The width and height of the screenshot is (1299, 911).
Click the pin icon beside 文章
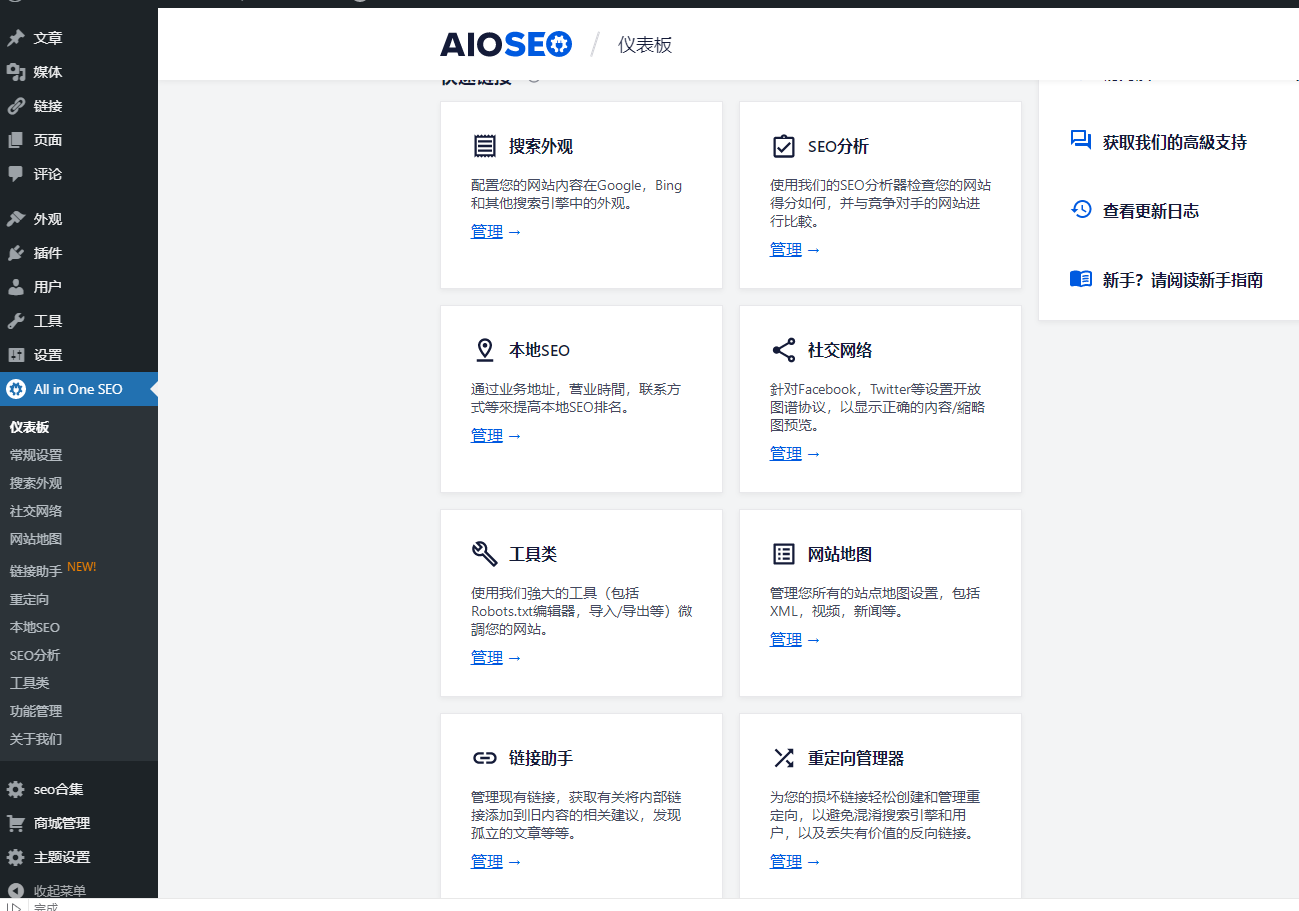(16, 38)
